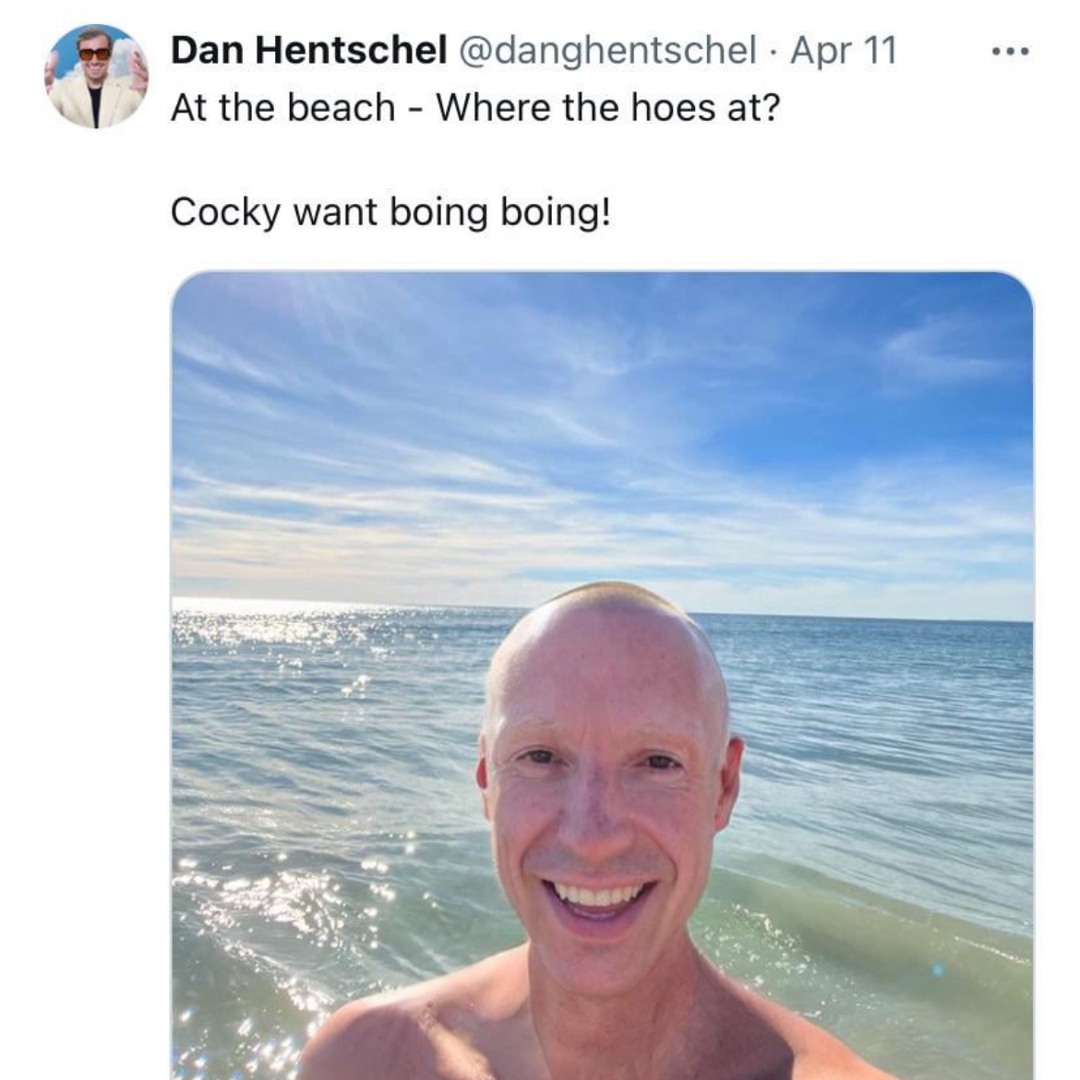Click the sun glare sparkling on the water
Screen dimensions: 1080x1080
[276, 916]
